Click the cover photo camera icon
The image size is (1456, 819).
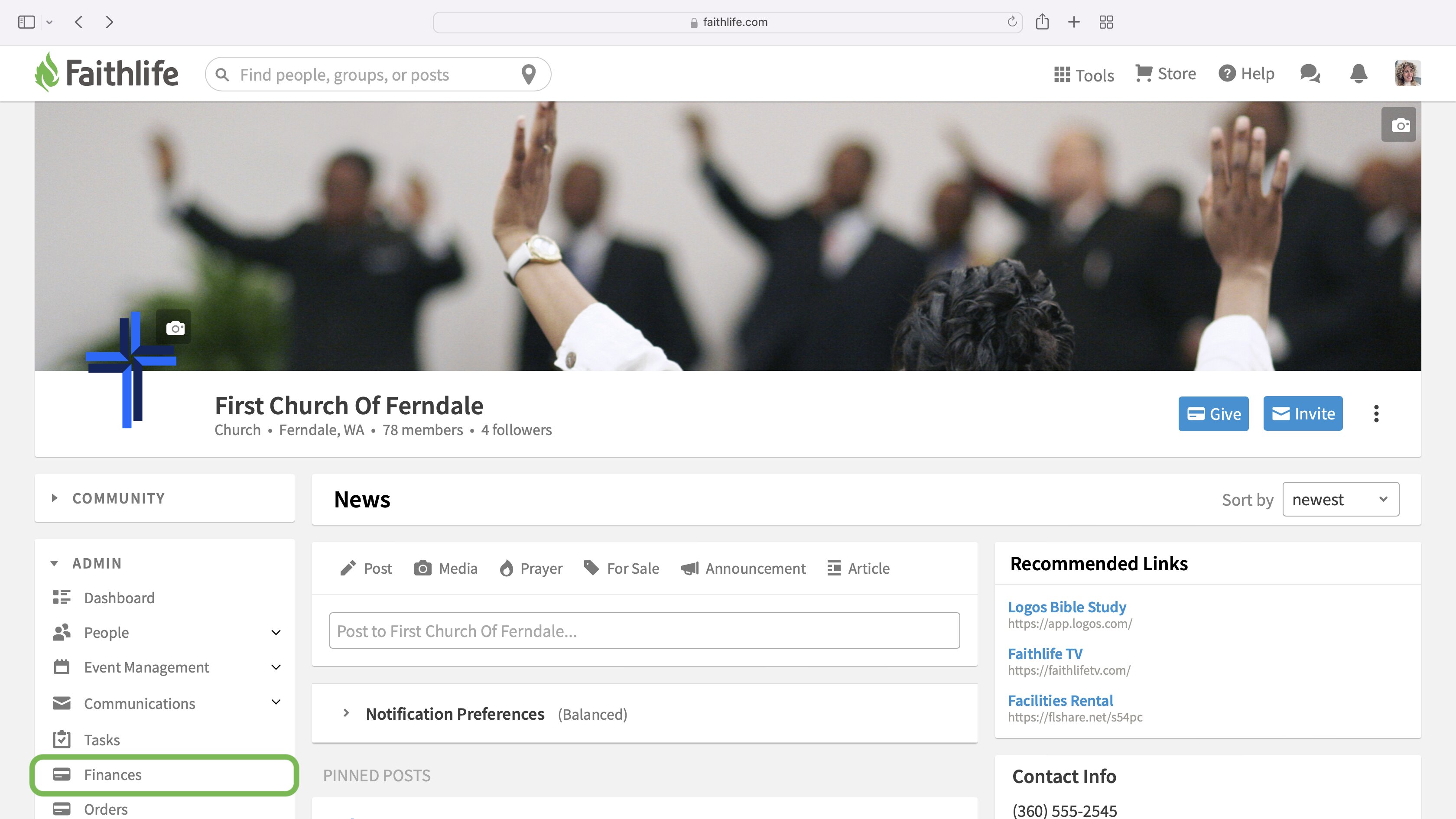(1399, 124)
